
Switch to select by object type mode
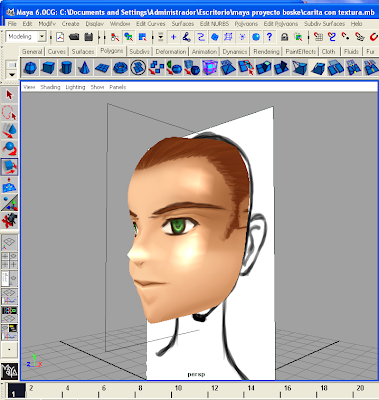[129, 37]
